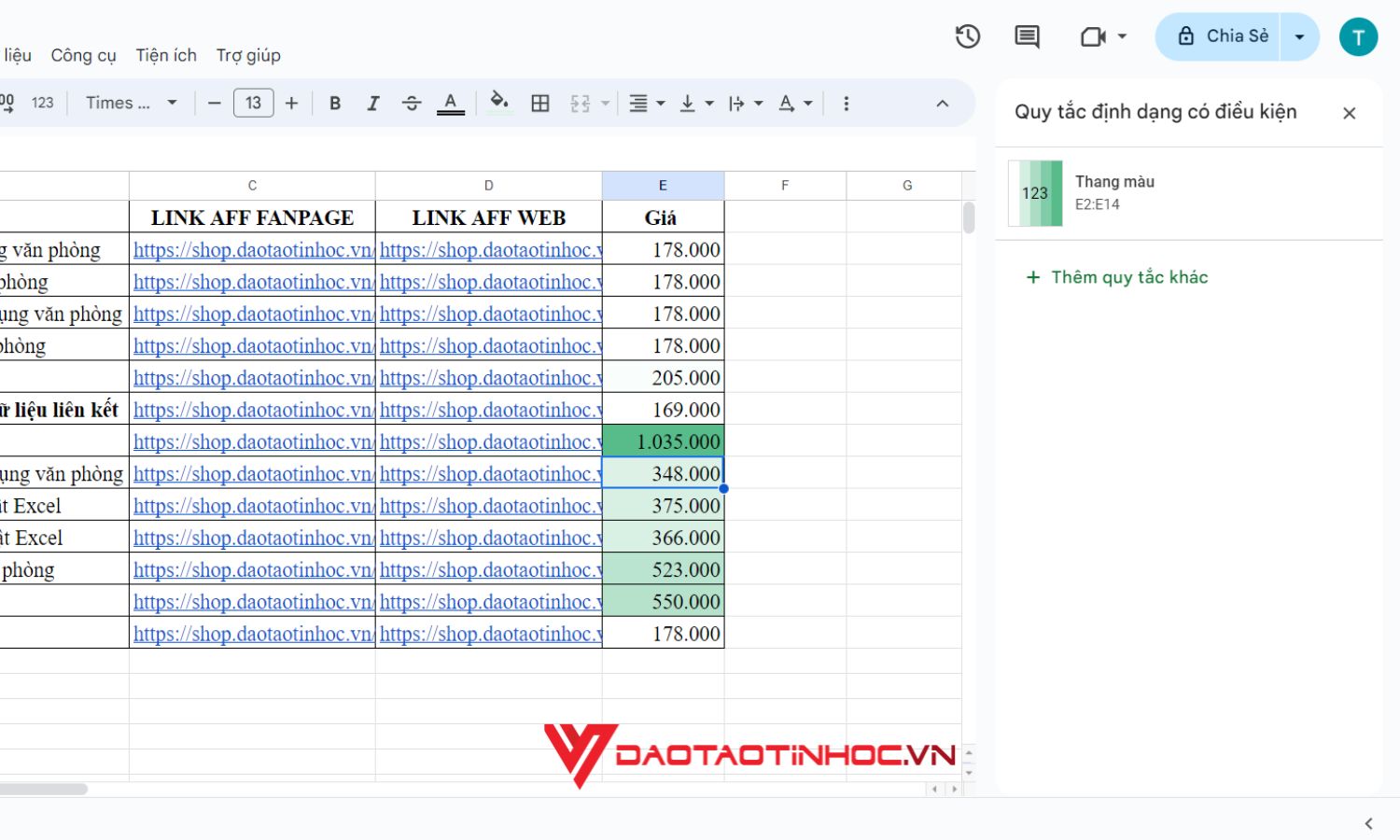This screenshot has height=840, width=1400.
Task: Select the Thang màu color scale rule
Action: point(1115,191)
